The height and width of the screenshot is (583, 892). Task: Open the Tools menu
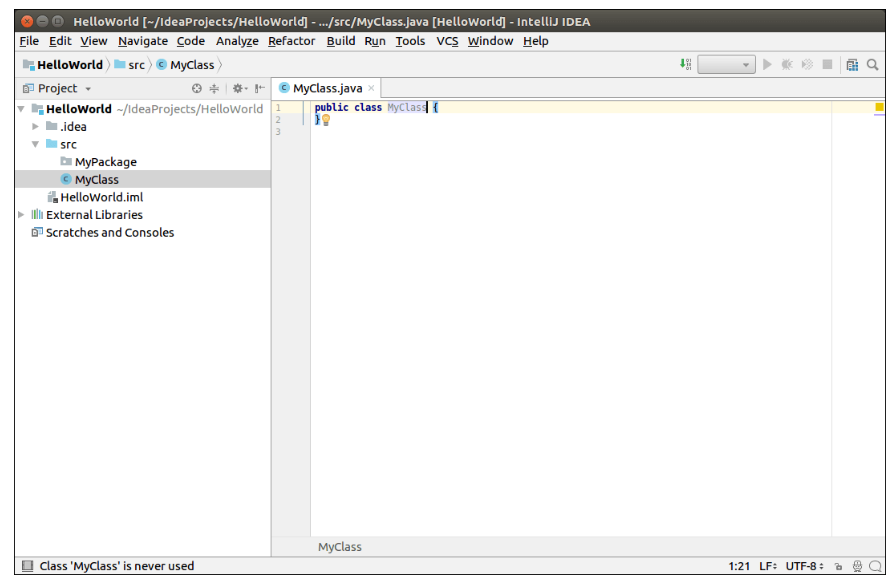[x=410, y=41]
